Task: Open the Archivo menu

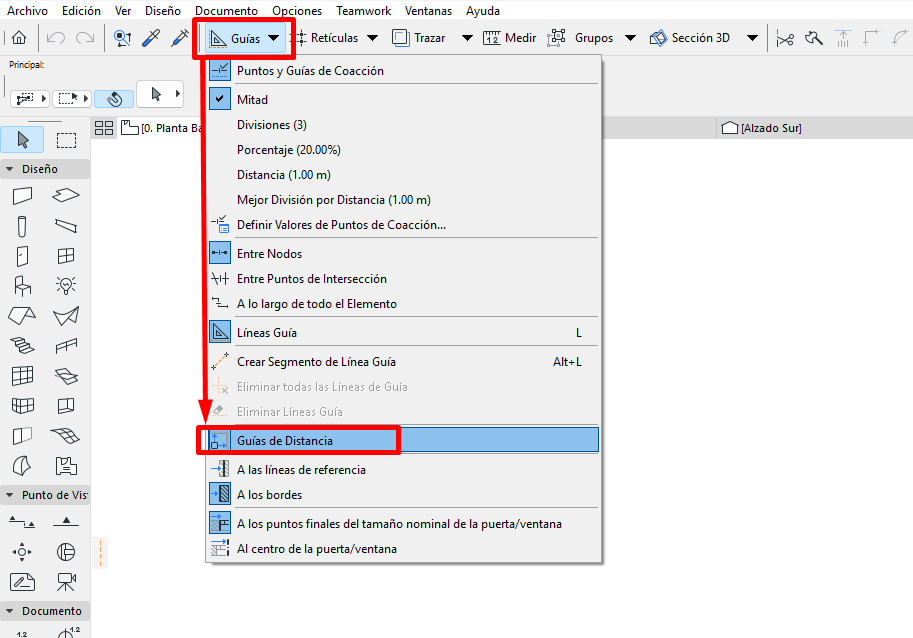Action: [x=27, y=10]
